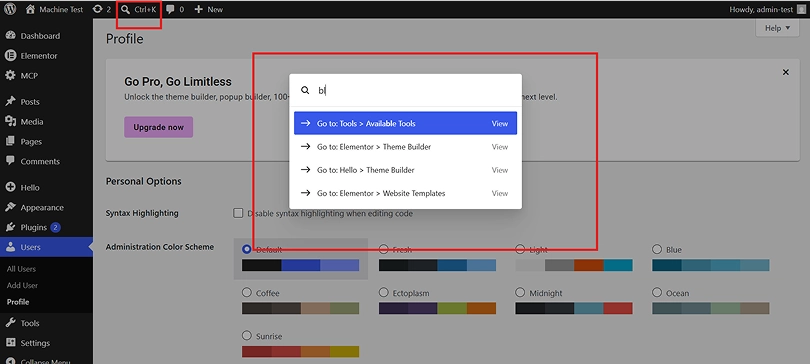Open Profile submenu item
Viewport: 810px width, 364px height.
[x=18, y=302]
